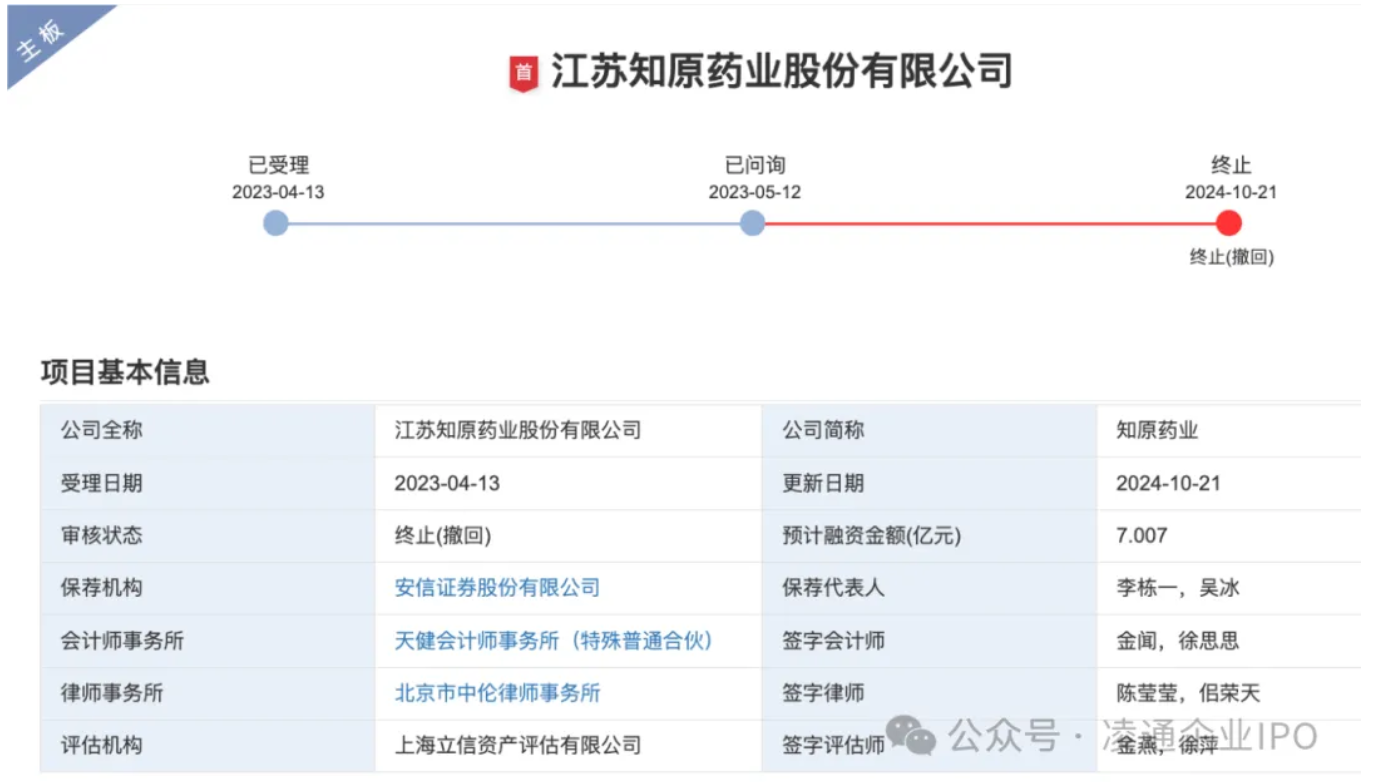The width and height of the screenshot is (1390, 782).
Task: Click the 终止(撤回) caption below the timeline
Action: point(1231,257)
